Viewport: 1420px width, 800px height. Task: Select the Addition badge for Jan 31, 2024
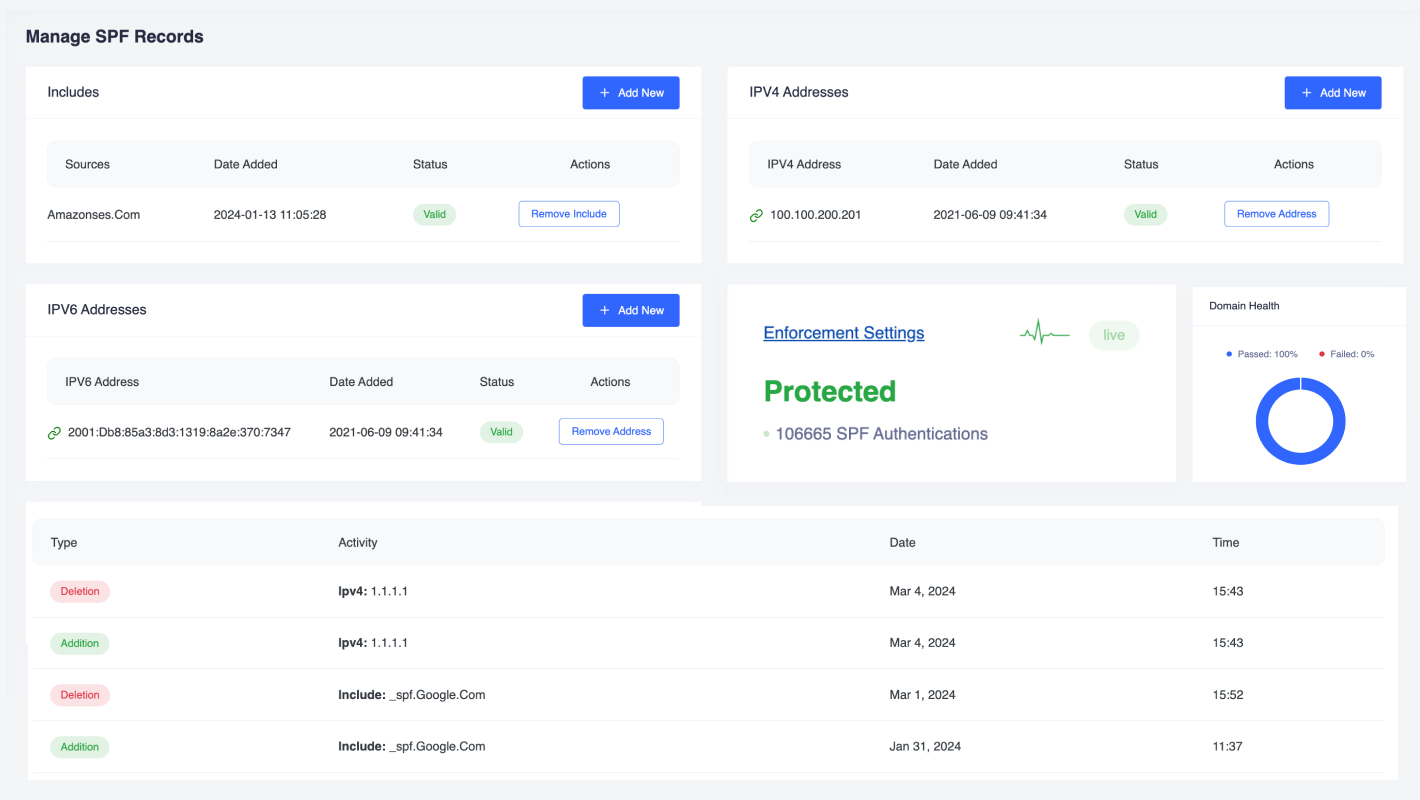[80, 747]
